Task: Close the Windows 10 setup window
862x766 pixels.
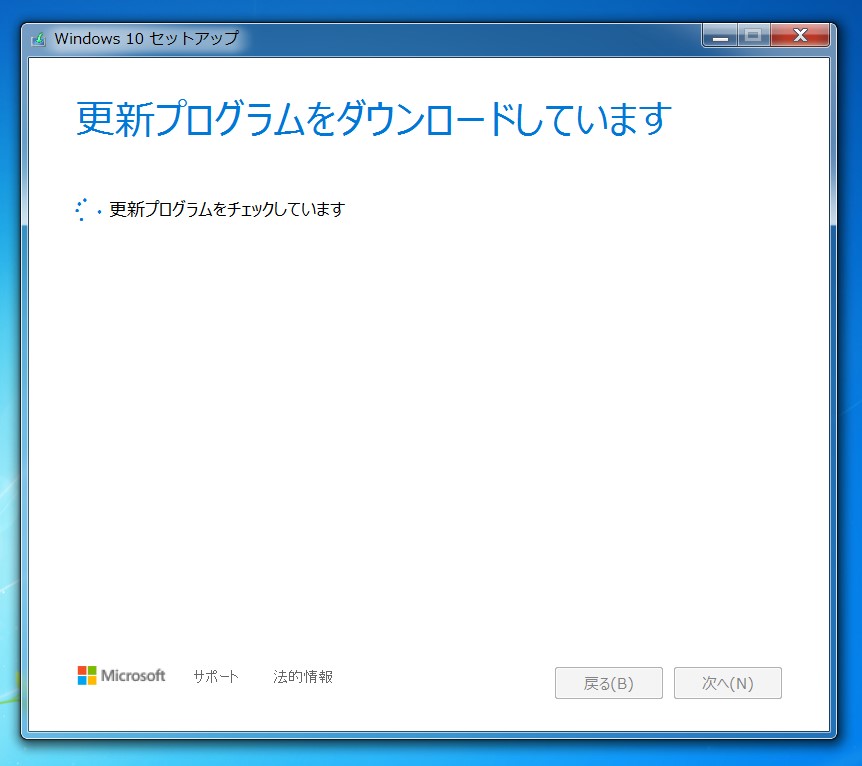Action: 800,34
